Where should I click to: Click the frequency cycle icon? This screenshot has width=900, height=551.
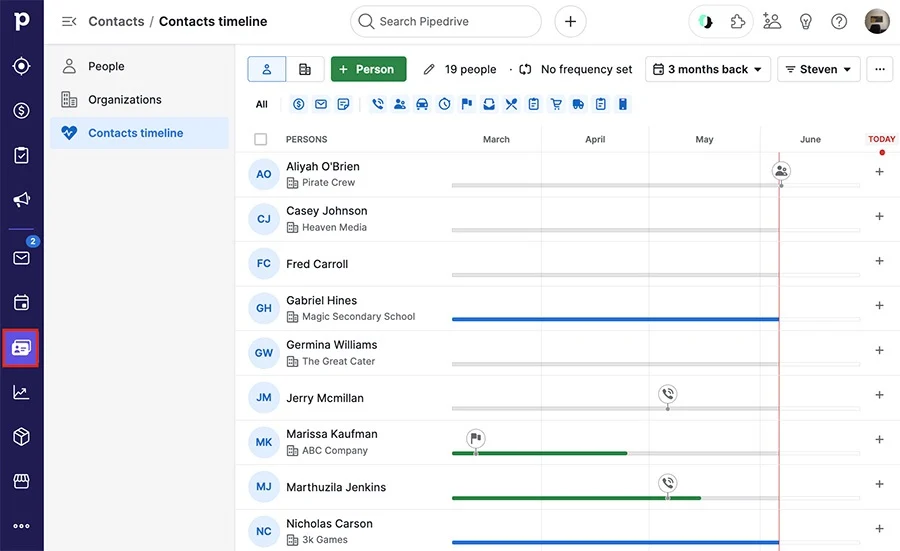click(525, 69)
